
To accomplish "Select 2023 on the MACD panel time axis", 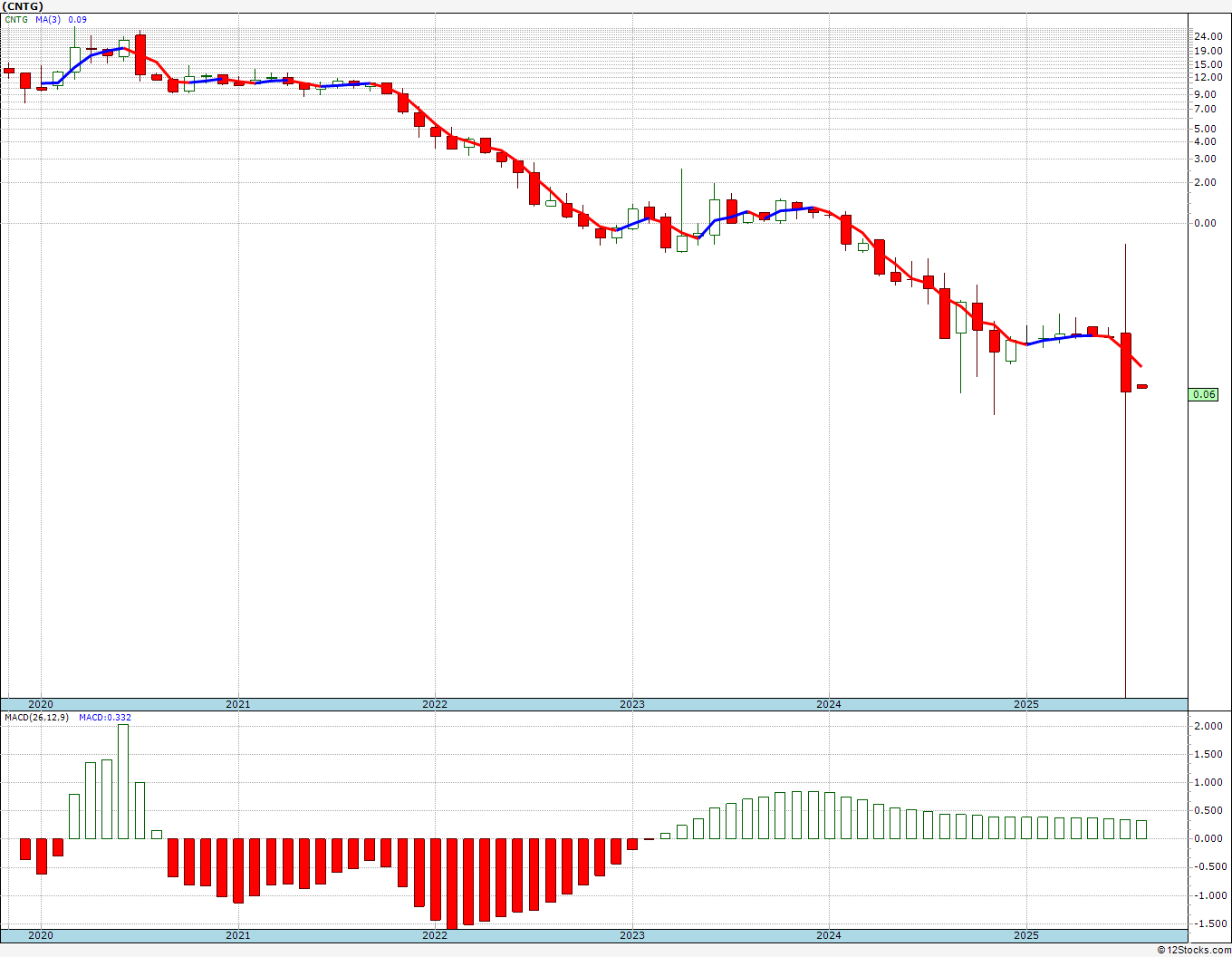I will (632, 935).
